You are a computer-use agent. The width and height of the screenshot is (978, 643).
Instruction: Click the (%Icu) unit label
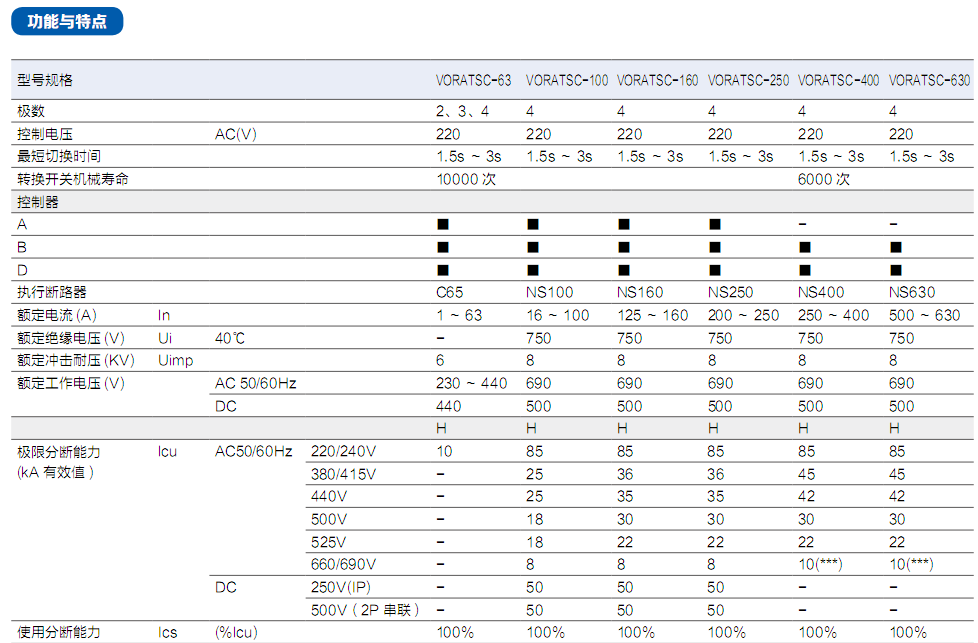pyautogui.click(x=236, y=632)
